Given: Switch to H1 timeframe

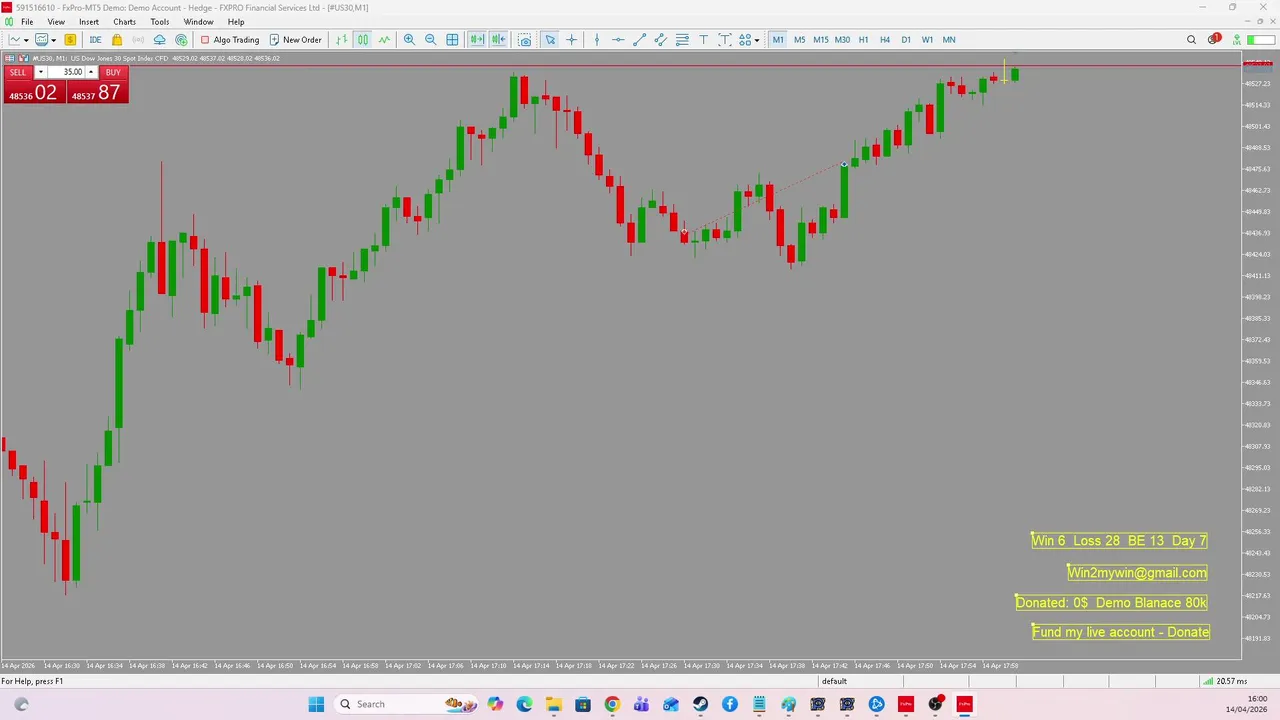Looking at the screenshot, I should (x=863, y=40).
